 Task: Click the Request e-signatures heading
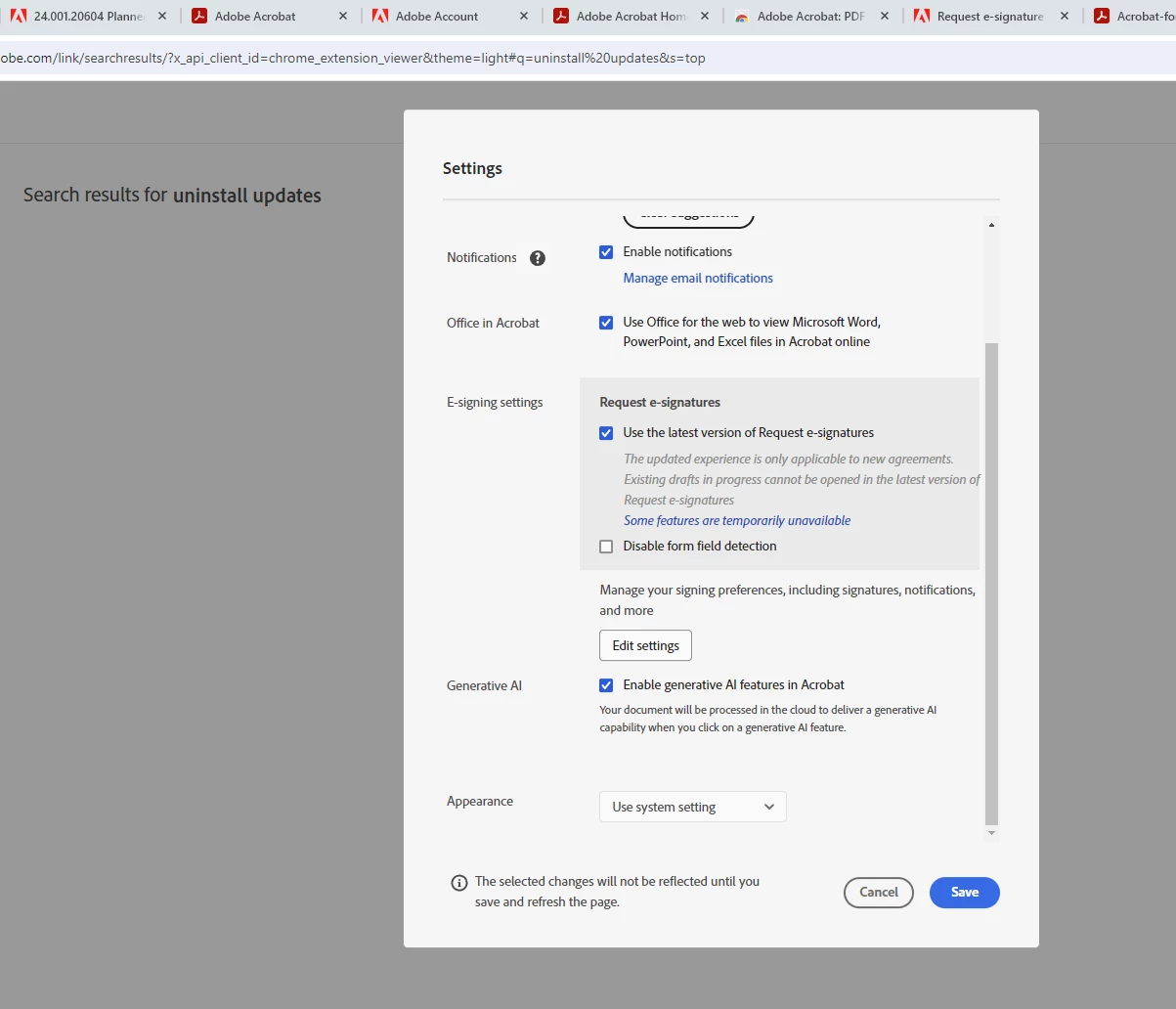tap(660, 403)
